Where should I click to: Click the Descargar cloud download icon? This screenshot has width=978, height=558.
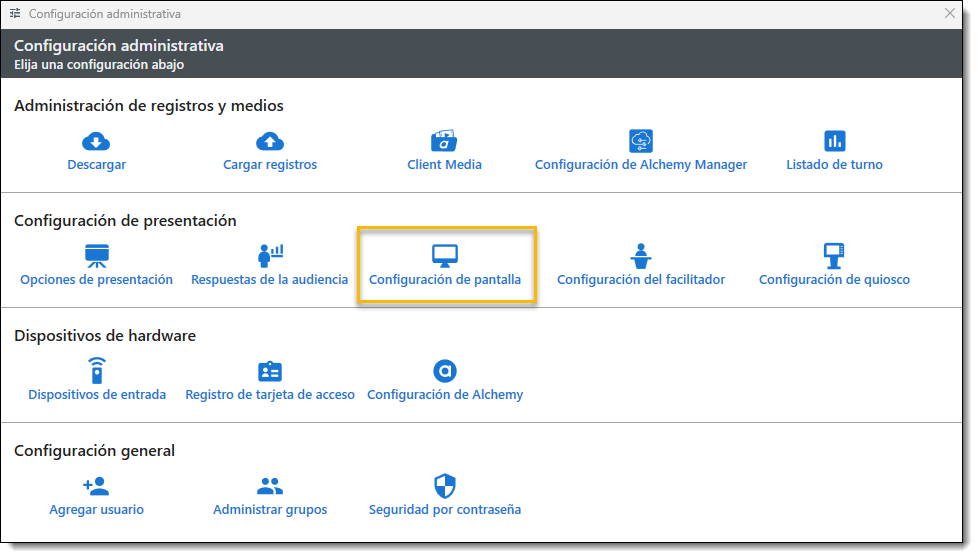(96, 141)
